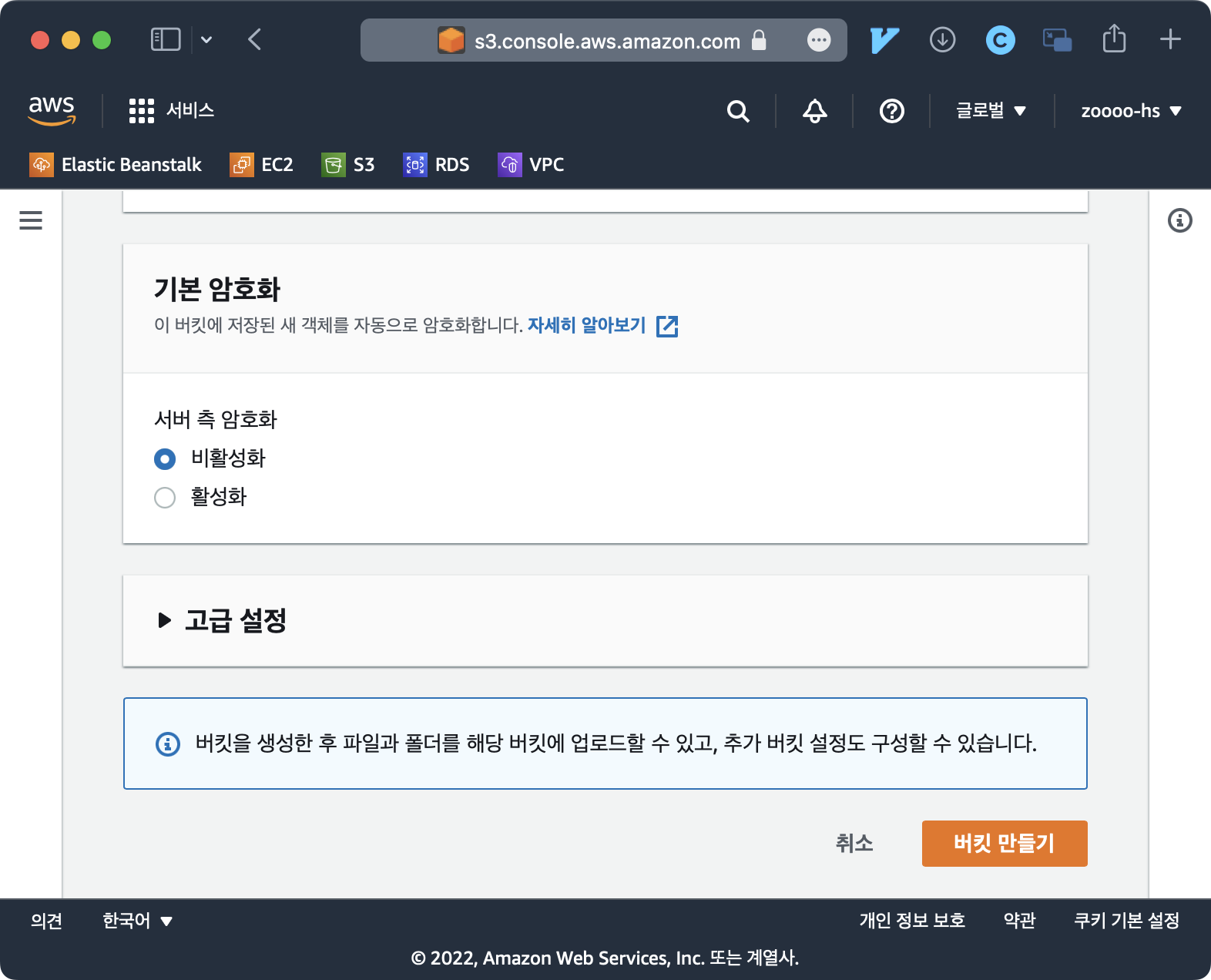Open the notifications bell icon
This screenshot has height=980, width=1211.
[814, 111]
